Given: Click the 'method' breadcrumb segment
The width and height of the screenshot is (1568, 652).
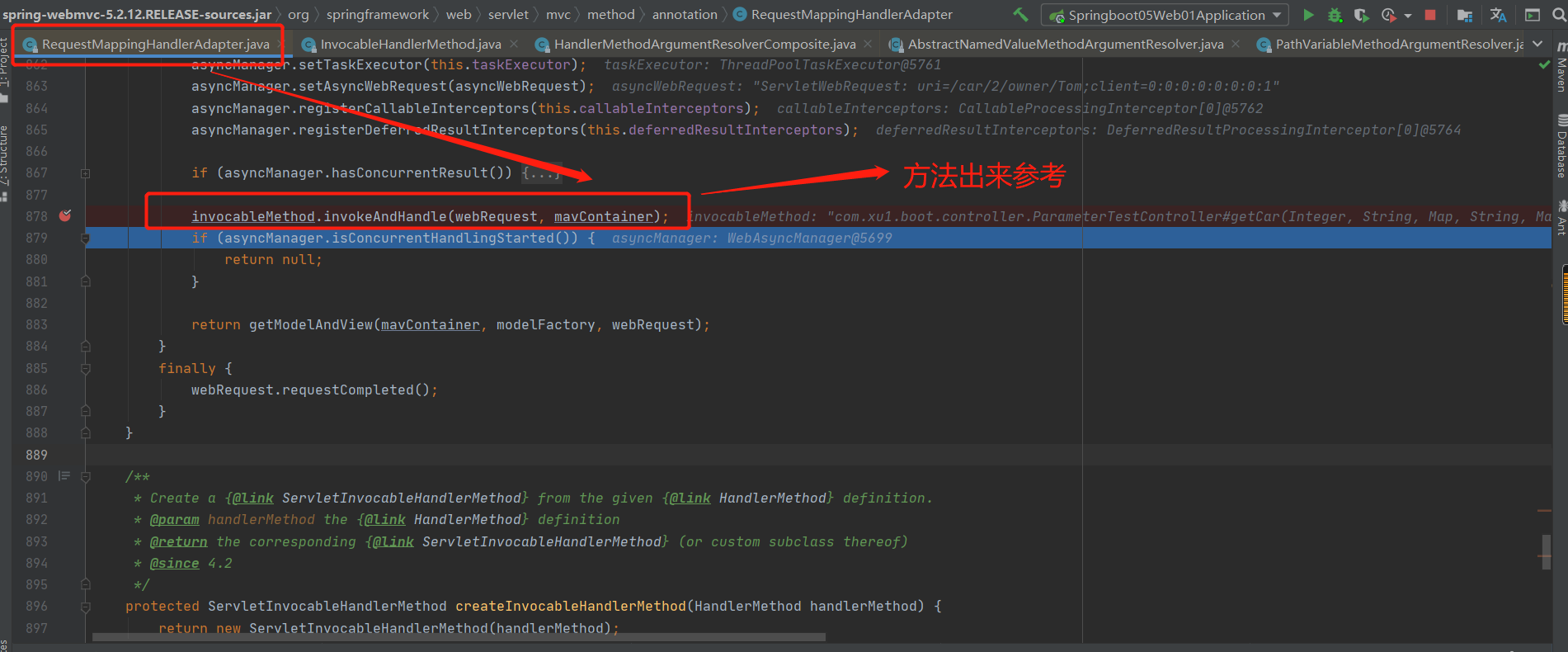Looking at the screenshot, I should 611,15.
